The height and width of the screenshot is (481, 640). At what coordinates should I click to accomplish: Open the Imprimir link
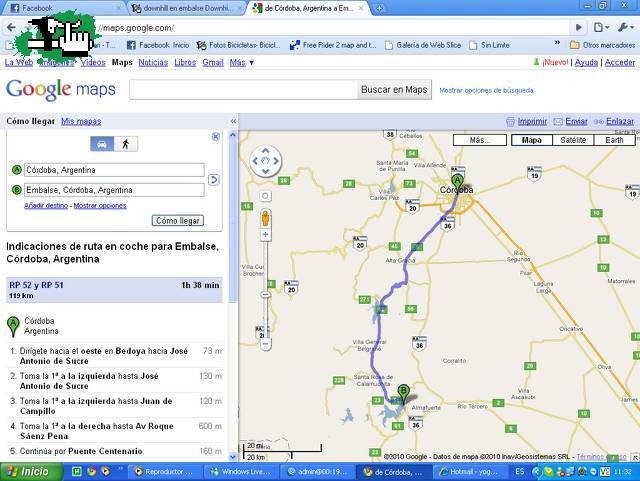pyautogui.click(x=532, y=121)
